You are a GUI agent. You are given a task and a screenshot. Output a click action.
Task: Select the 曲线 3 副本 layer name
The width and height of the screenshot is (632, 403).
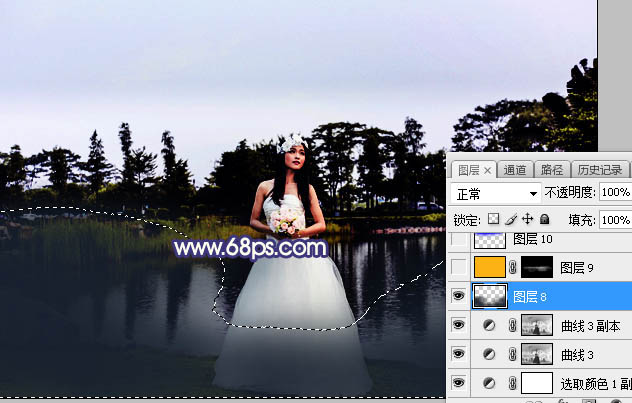[x=590, y=326]
